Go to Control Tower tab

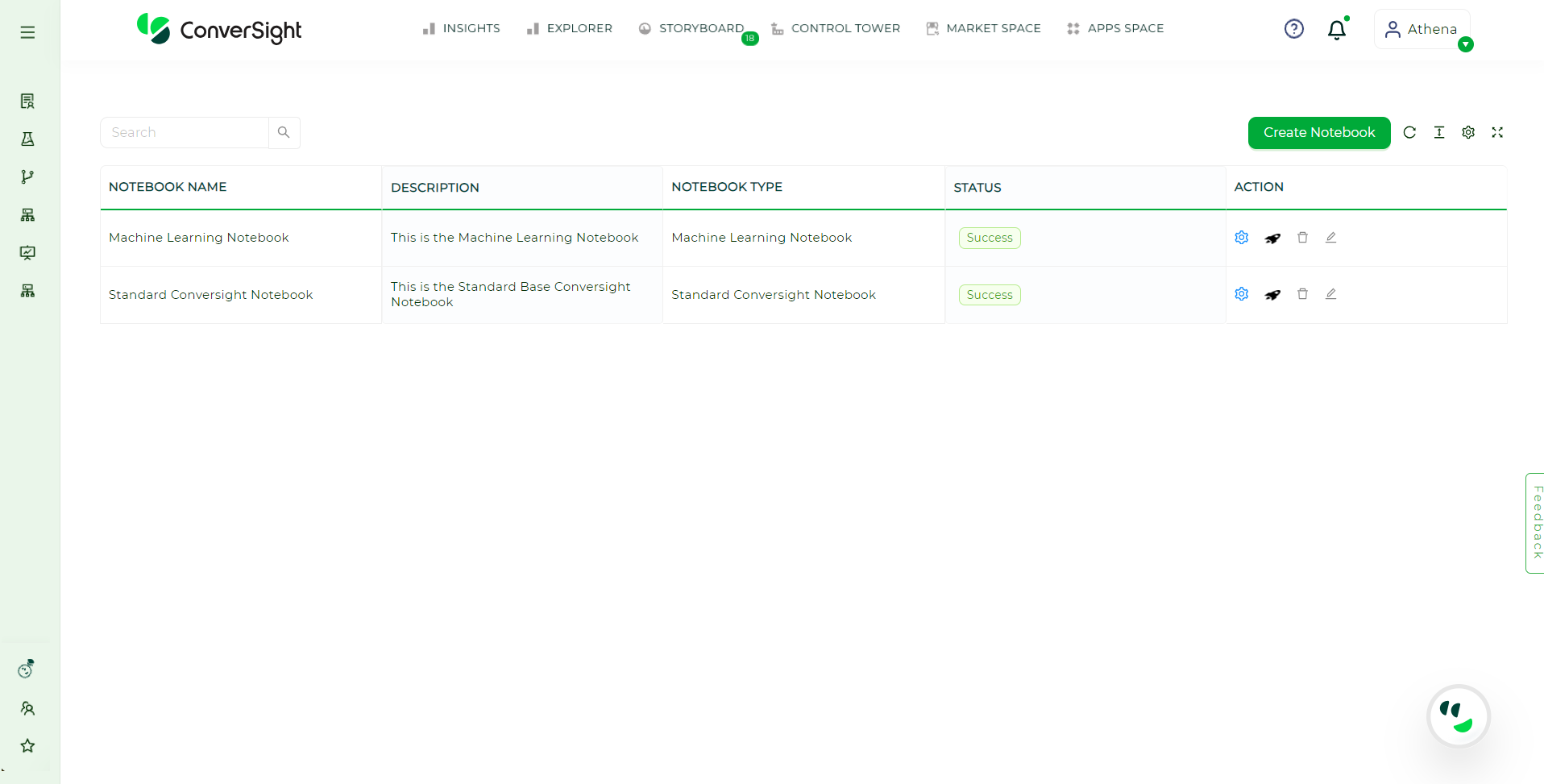click(x=836, y=28)
